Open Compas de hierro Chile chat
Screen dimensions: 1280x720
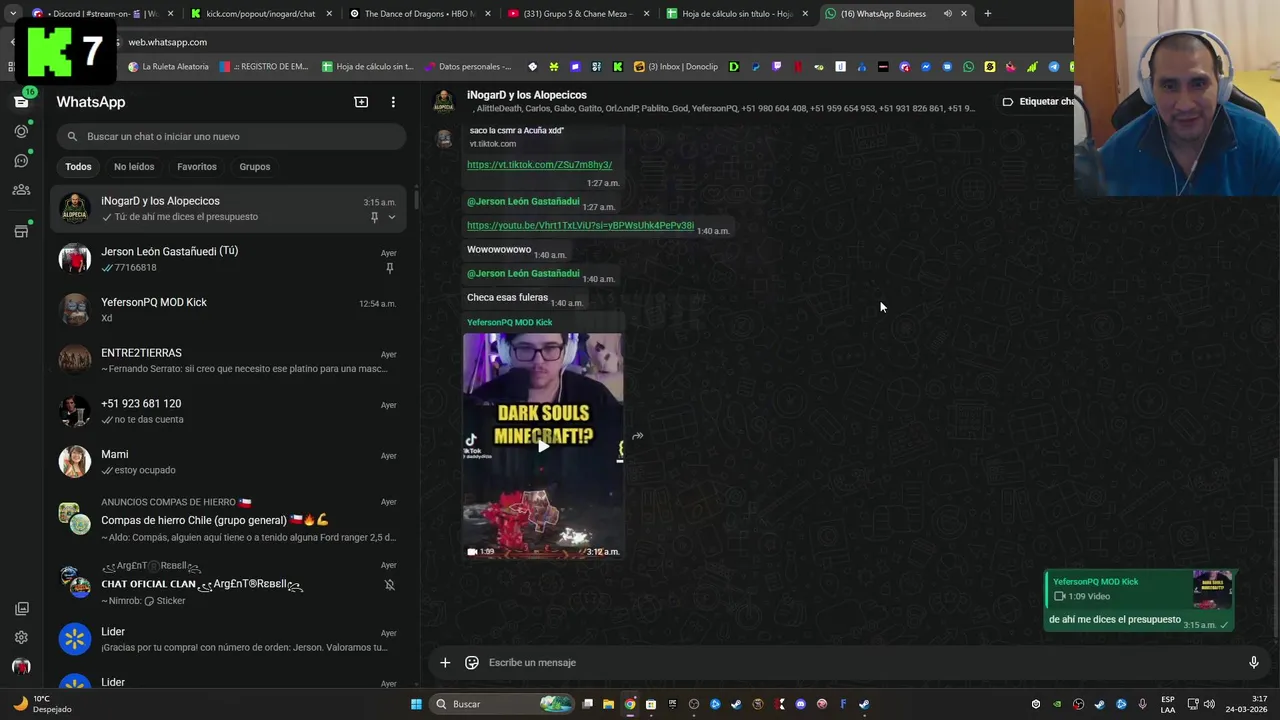229,520
